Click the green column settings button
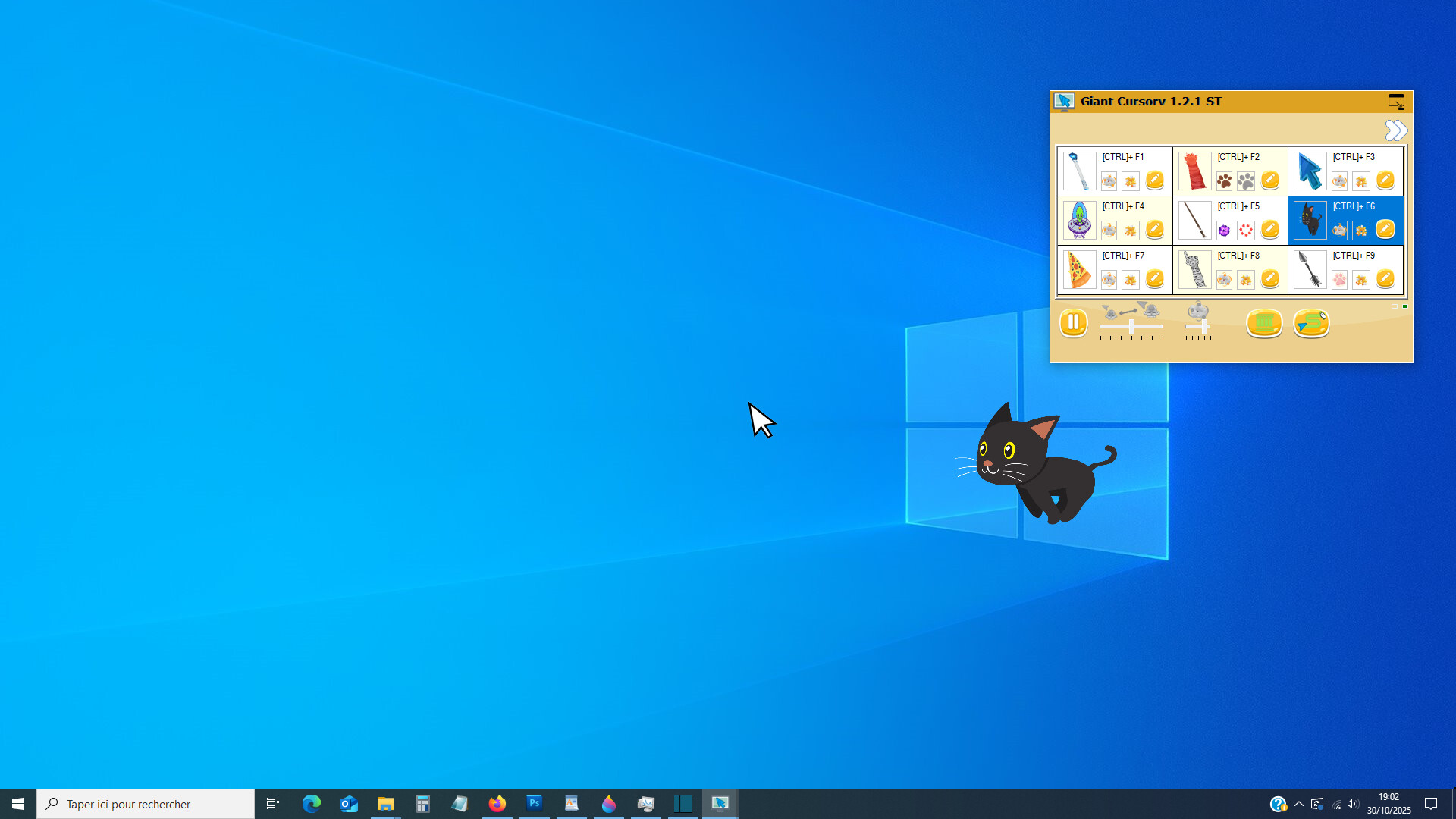Image resolution: width=1456 pixels, height=819 pixels. 1263,323
